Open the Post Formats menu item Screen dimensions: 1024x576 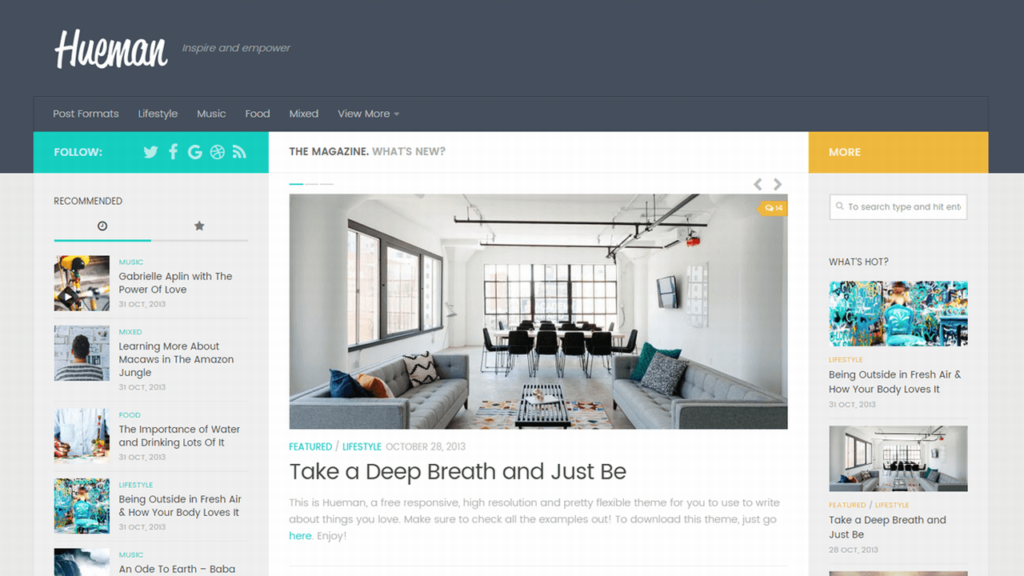(x=86, y=114)
